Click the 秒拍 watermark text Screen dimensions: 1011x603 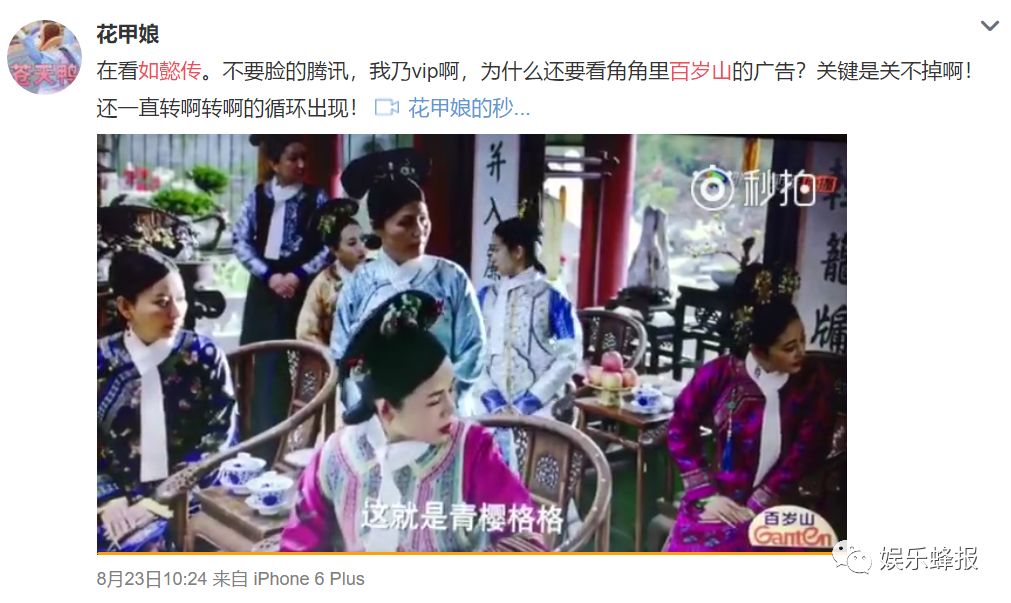[779, 188]
